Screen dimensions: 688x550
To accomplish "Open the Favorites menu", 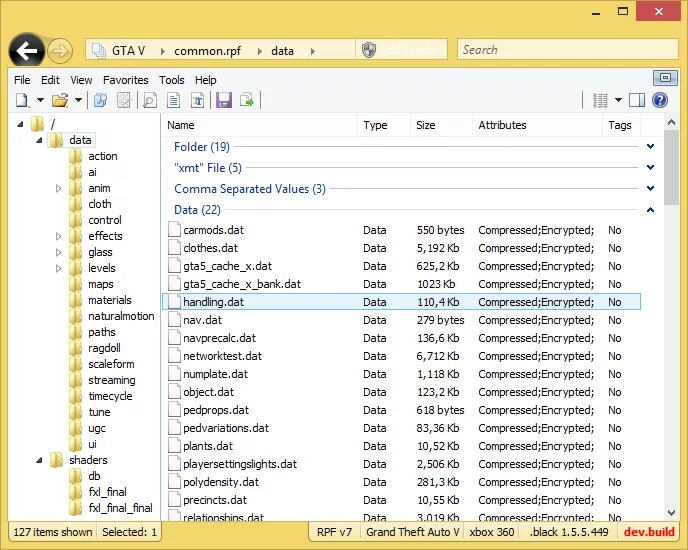I will (125, 80).
